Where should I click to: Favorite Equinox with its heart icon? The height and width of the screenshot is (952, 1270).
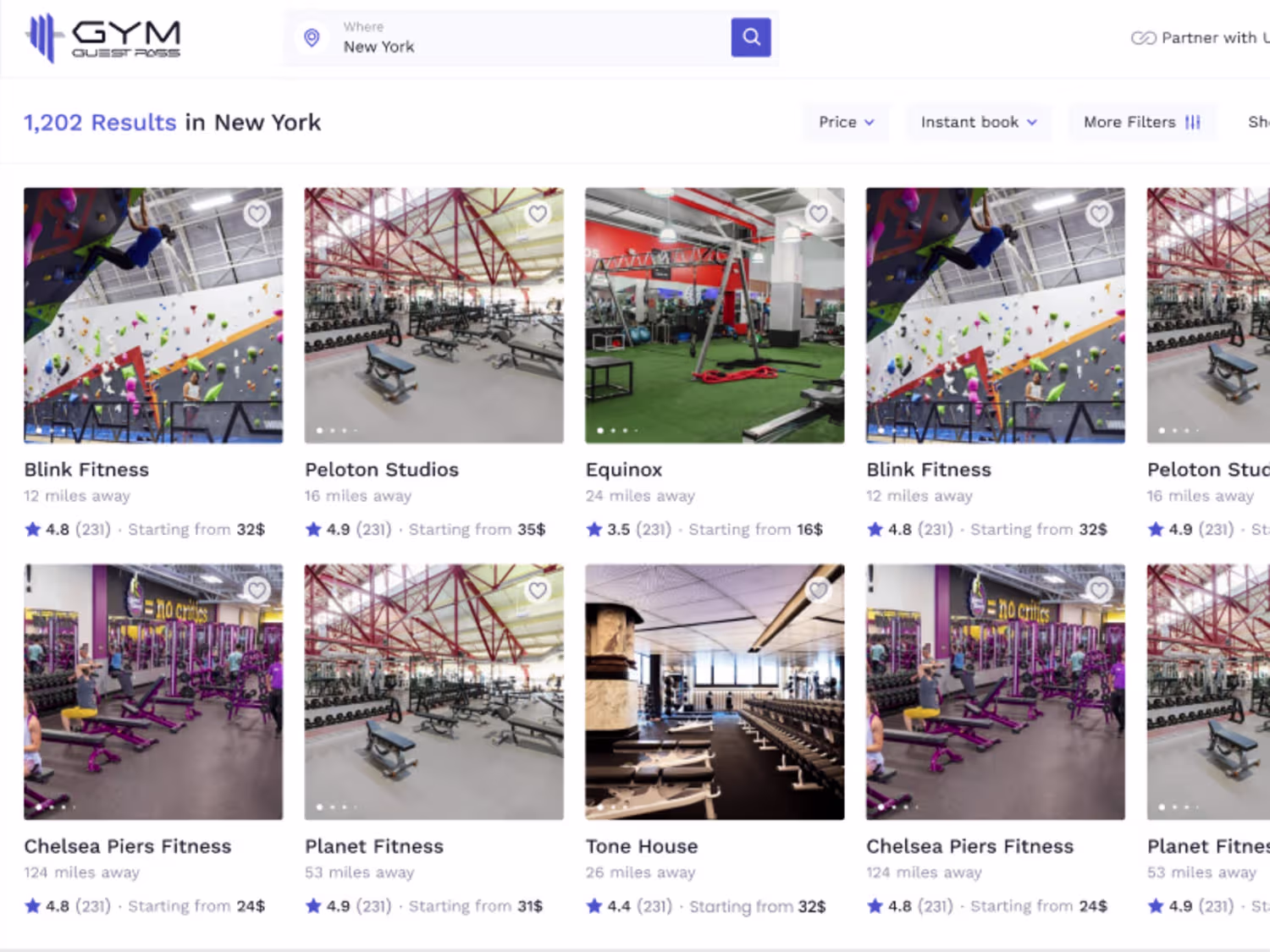tap(818, 213)
